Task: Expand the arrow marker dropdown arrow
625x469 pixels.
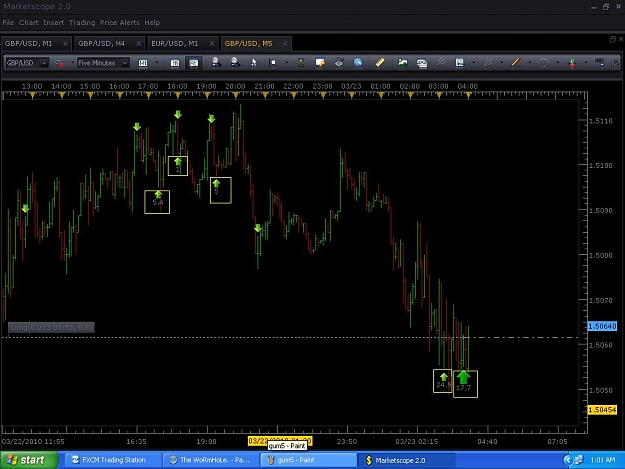Action: pos(586,63)
